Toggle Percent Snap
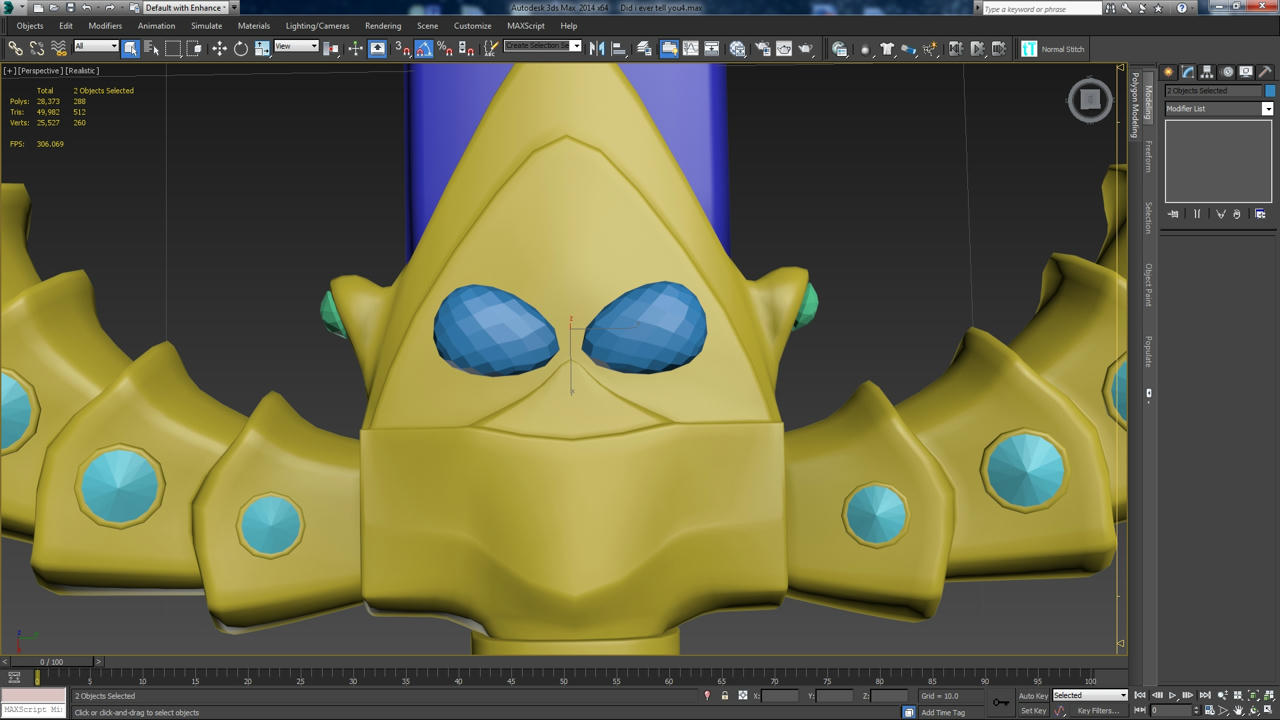Screen dimensions: 1280x720 (445, 48)
